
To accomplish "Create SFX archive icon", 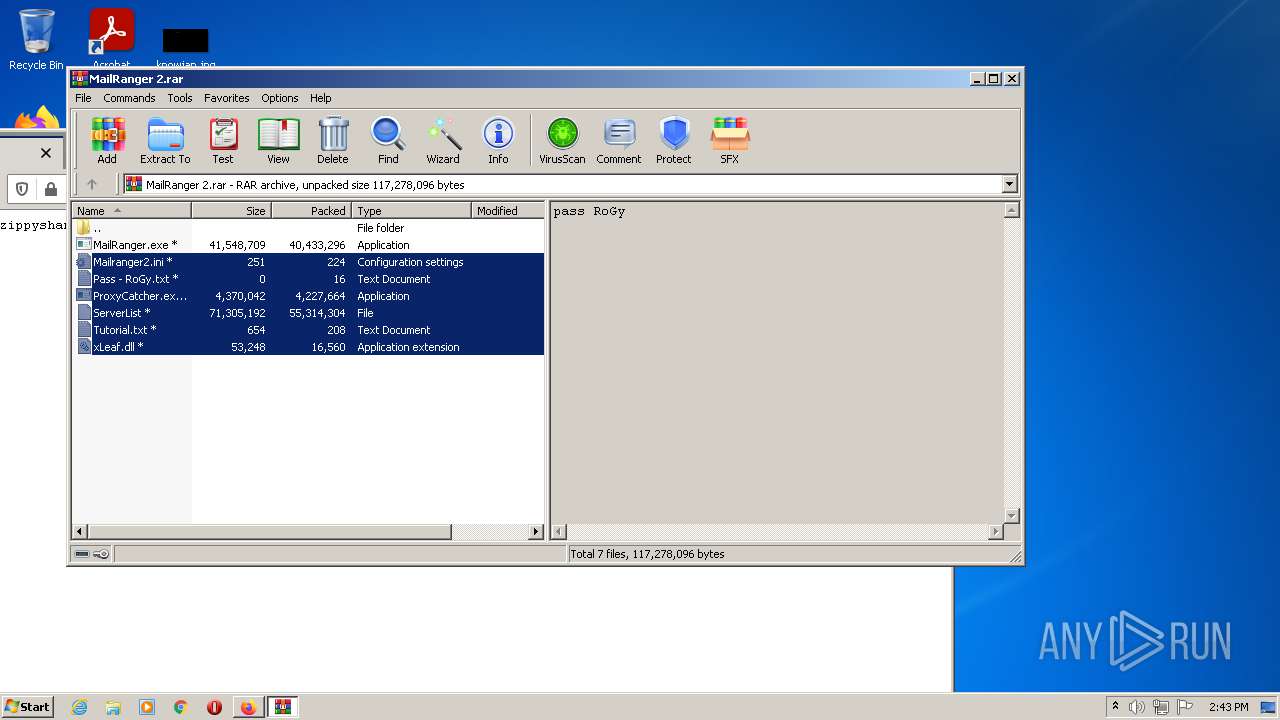I will (730, 140).
